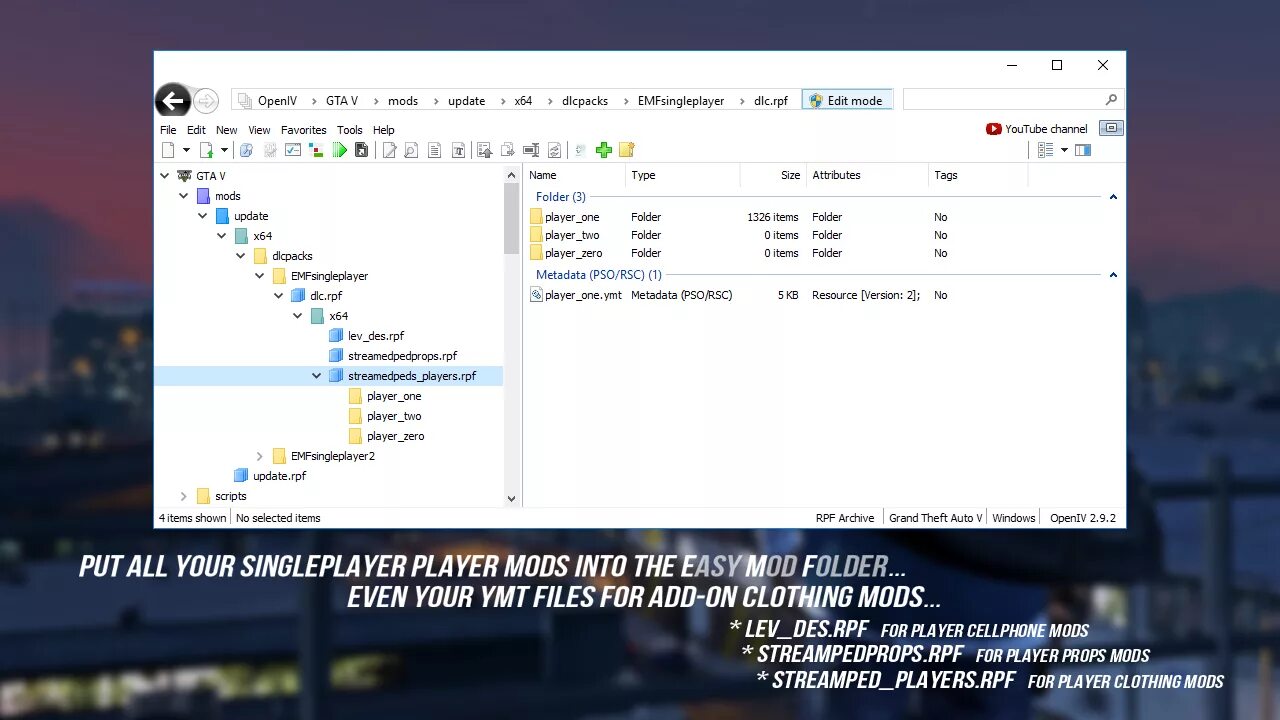Click the new blank file toolbar icon

point(168,150)
